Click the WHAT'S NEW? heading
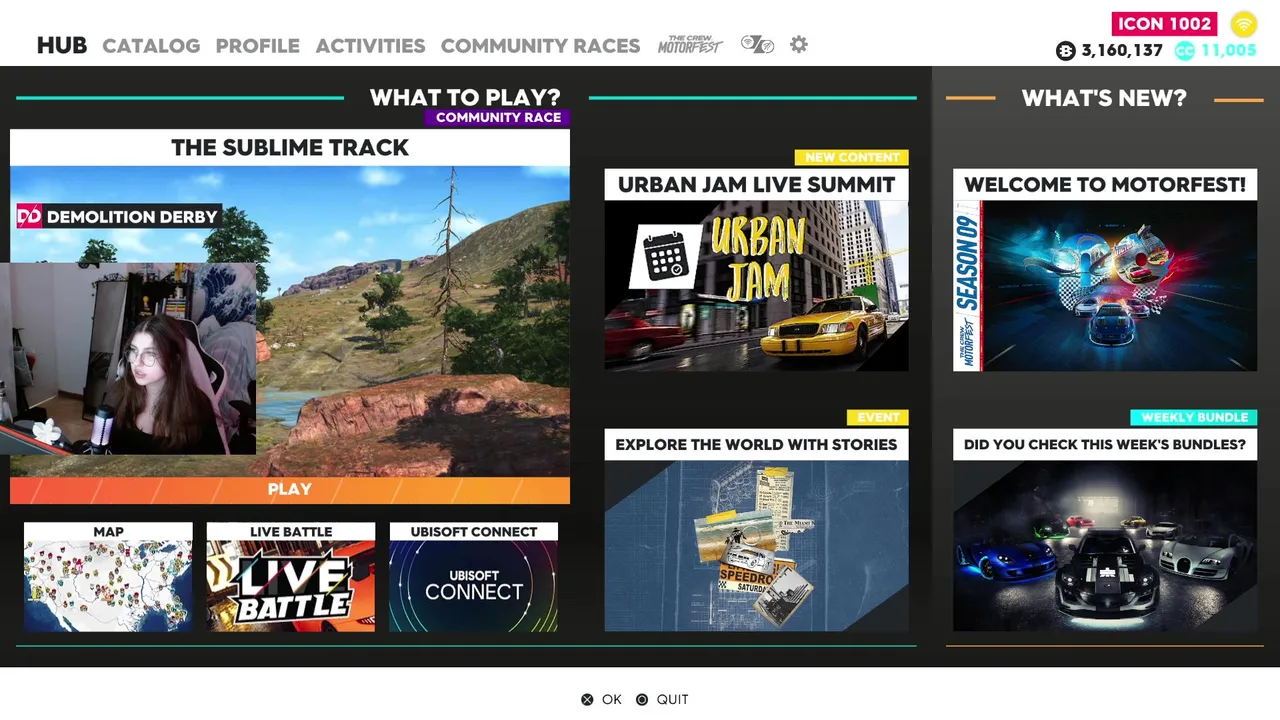This screenshot has height=720, width=1280. [x=1104, y=98]
